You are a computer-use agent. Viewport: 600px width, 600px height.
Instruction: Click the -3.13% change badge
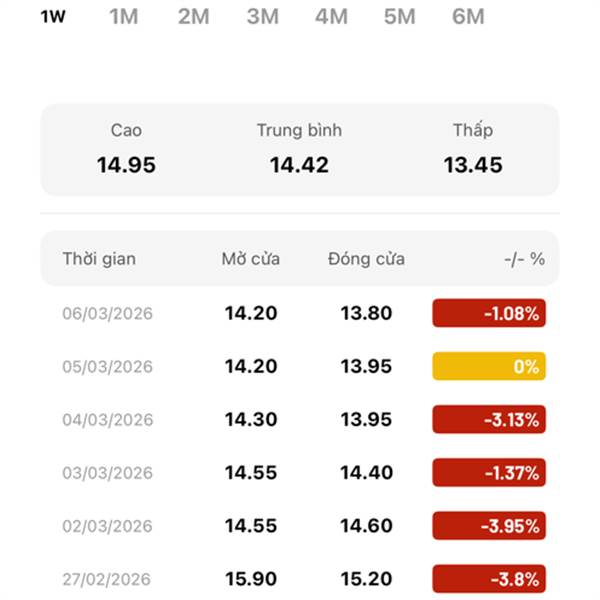(x=489, y=419)
